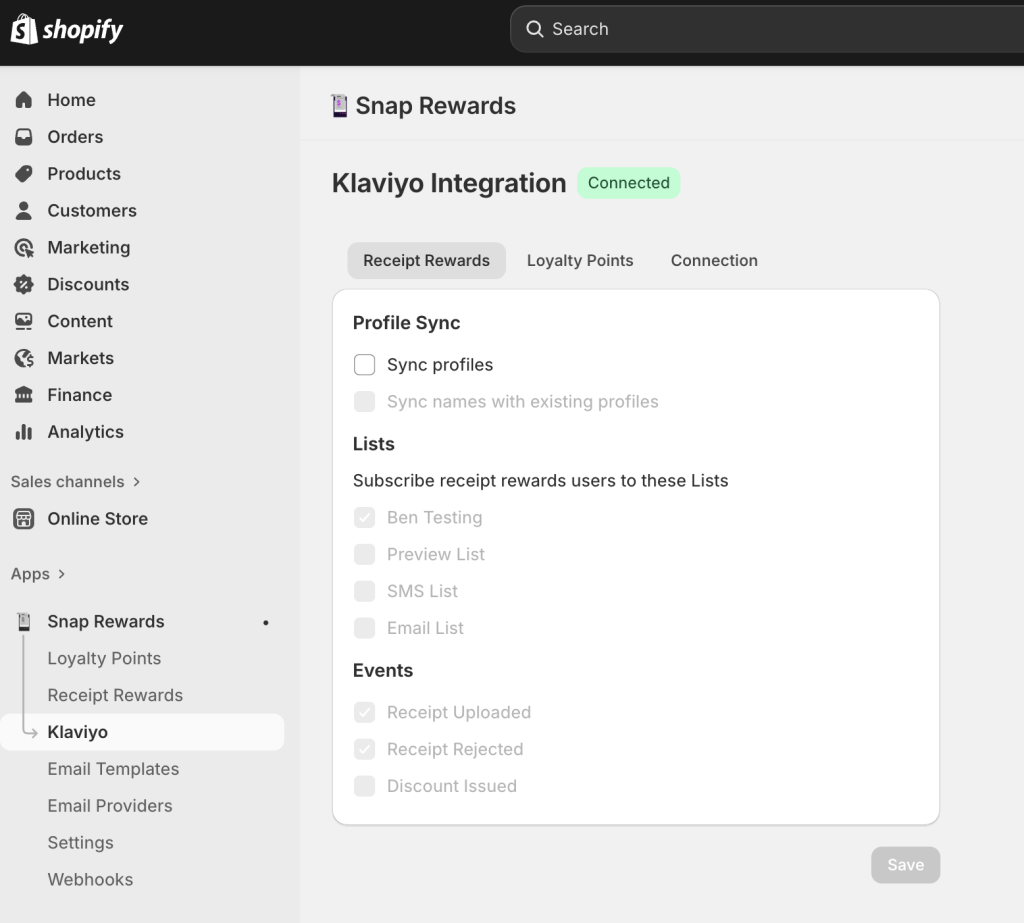Open the Connection tab
The height and width of the screenshot is (923, 1024).
[714, 260]
